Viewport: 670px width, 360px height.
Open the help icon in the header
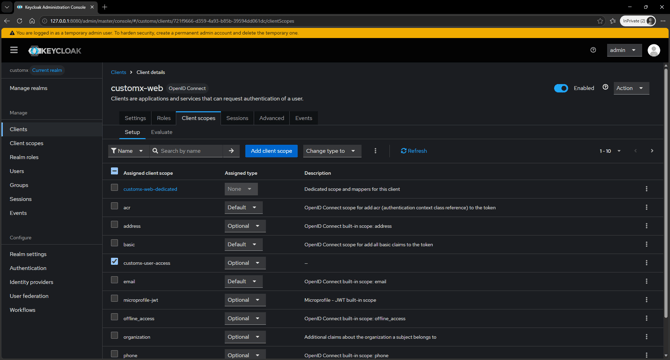pyautogui.click(x=593, y=50)
